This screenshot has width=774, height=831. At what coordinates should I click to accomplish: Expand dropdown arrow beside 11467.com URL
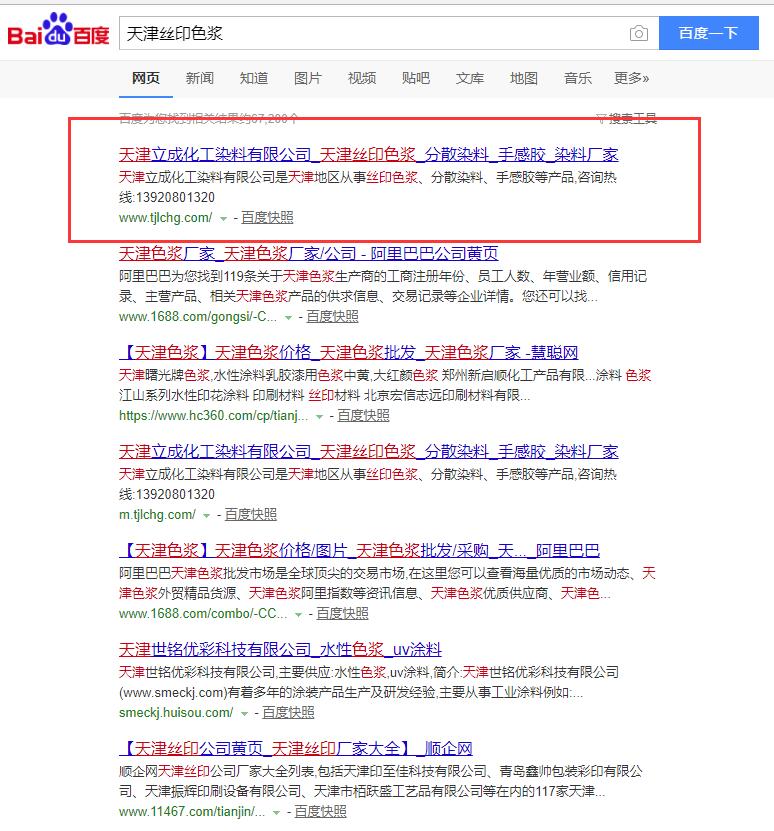pyautogui.click(x=276, y=812)
